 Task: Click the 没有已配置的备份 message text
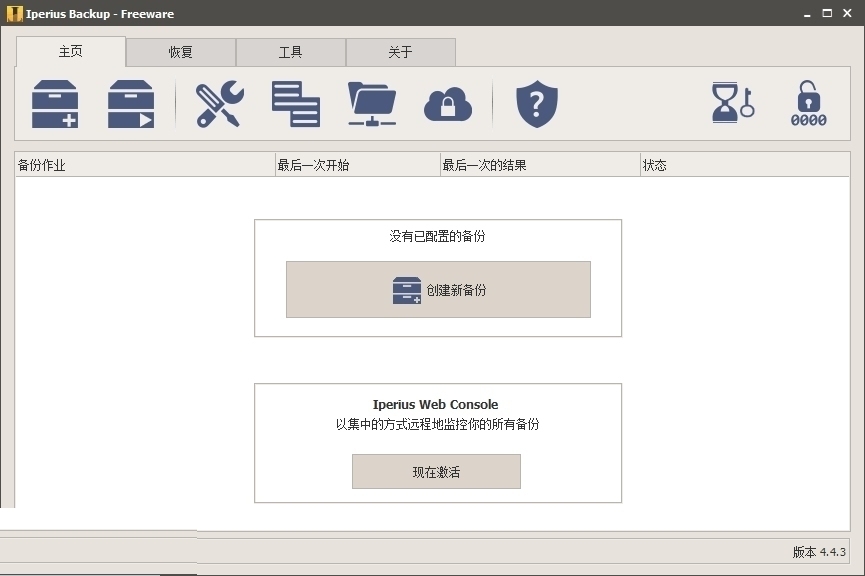(x=437, y=236)
